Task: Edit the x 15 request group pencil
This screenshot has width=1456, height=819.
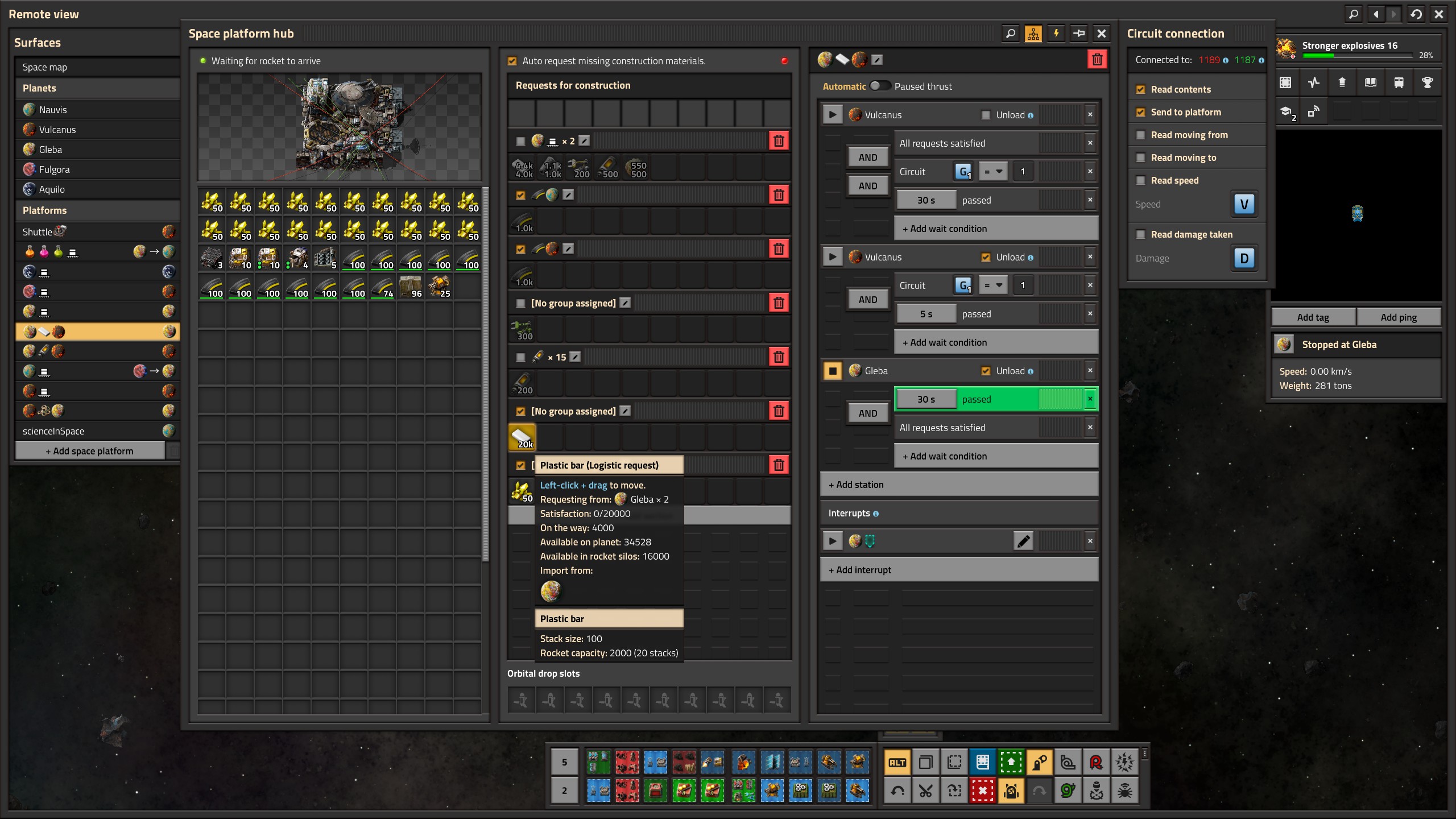Action: (575, 357)
